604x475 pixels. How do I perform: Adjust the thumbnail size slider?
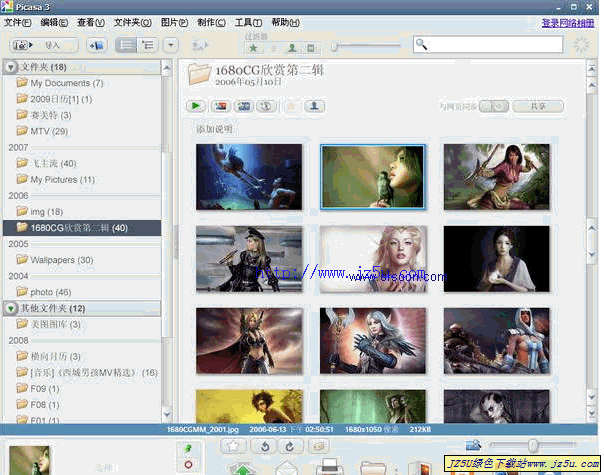(533, 445)
